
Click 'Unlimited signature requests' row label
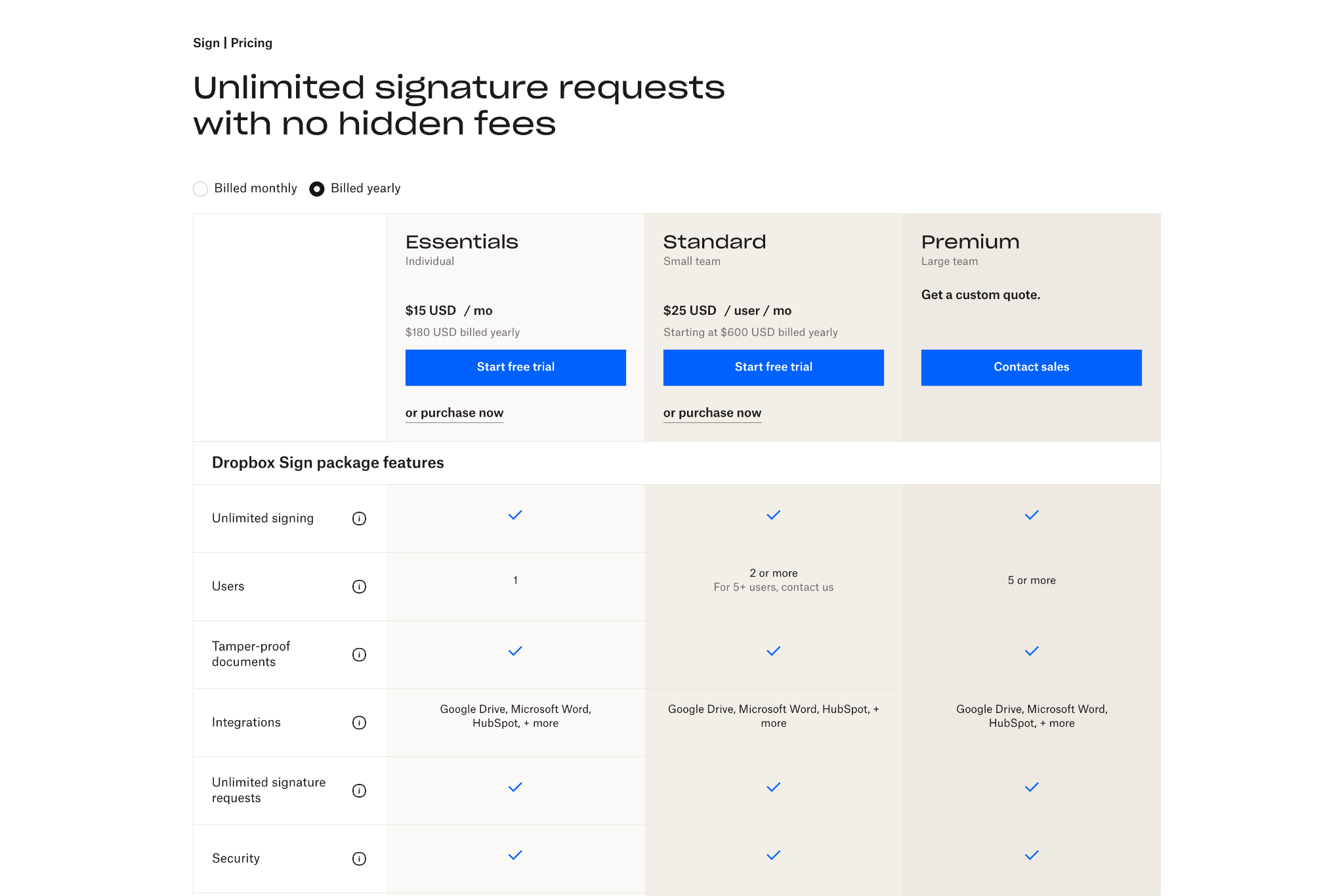click(268, 790)
